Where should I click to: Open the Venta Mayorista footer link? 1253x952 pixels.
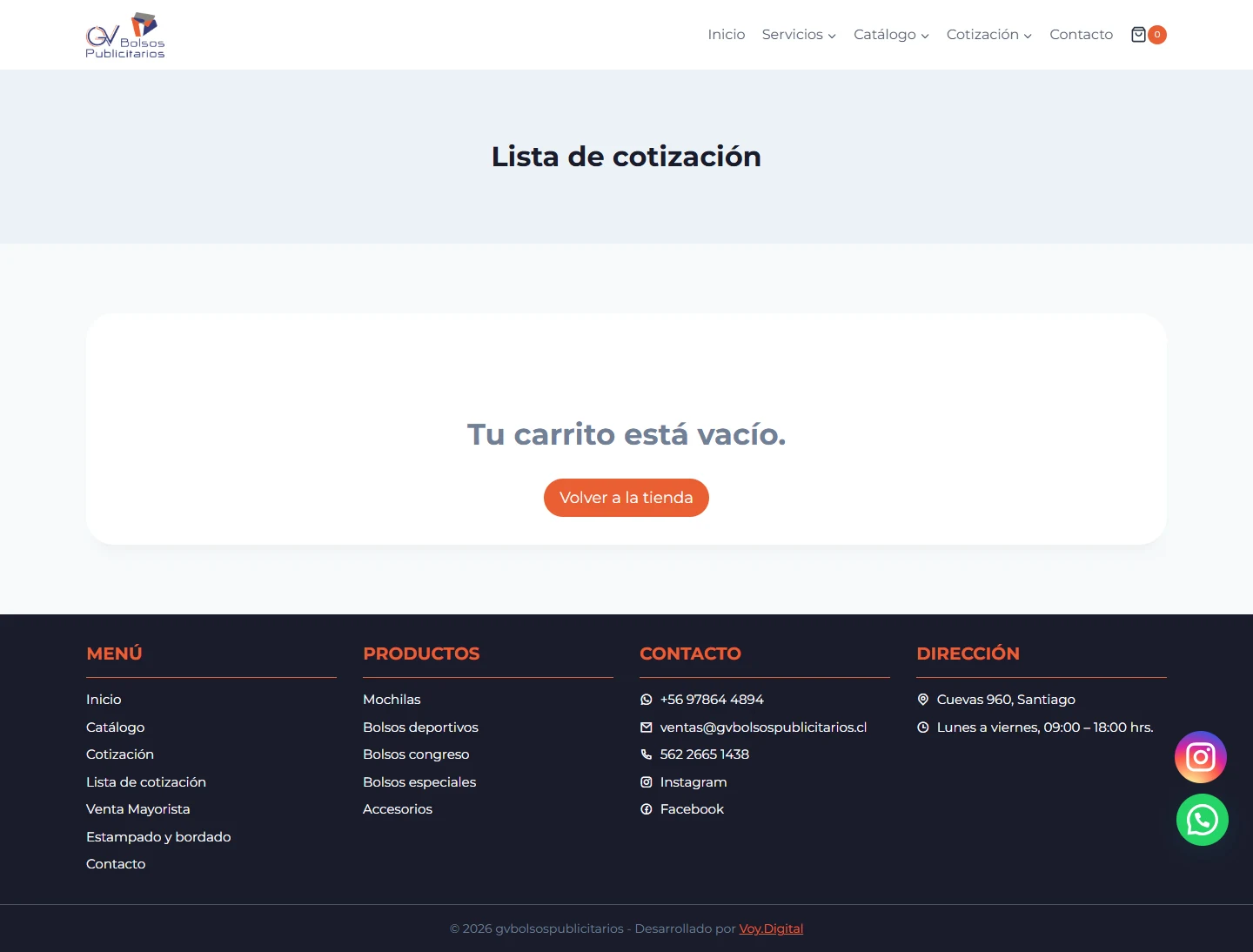click(138, 809)
